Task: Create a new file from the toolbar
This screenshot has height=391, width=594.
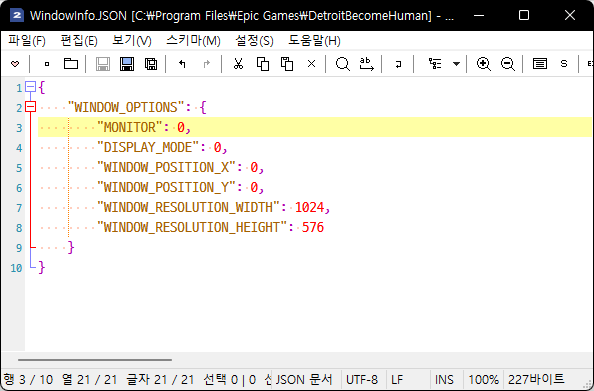Action: [47, 64]
